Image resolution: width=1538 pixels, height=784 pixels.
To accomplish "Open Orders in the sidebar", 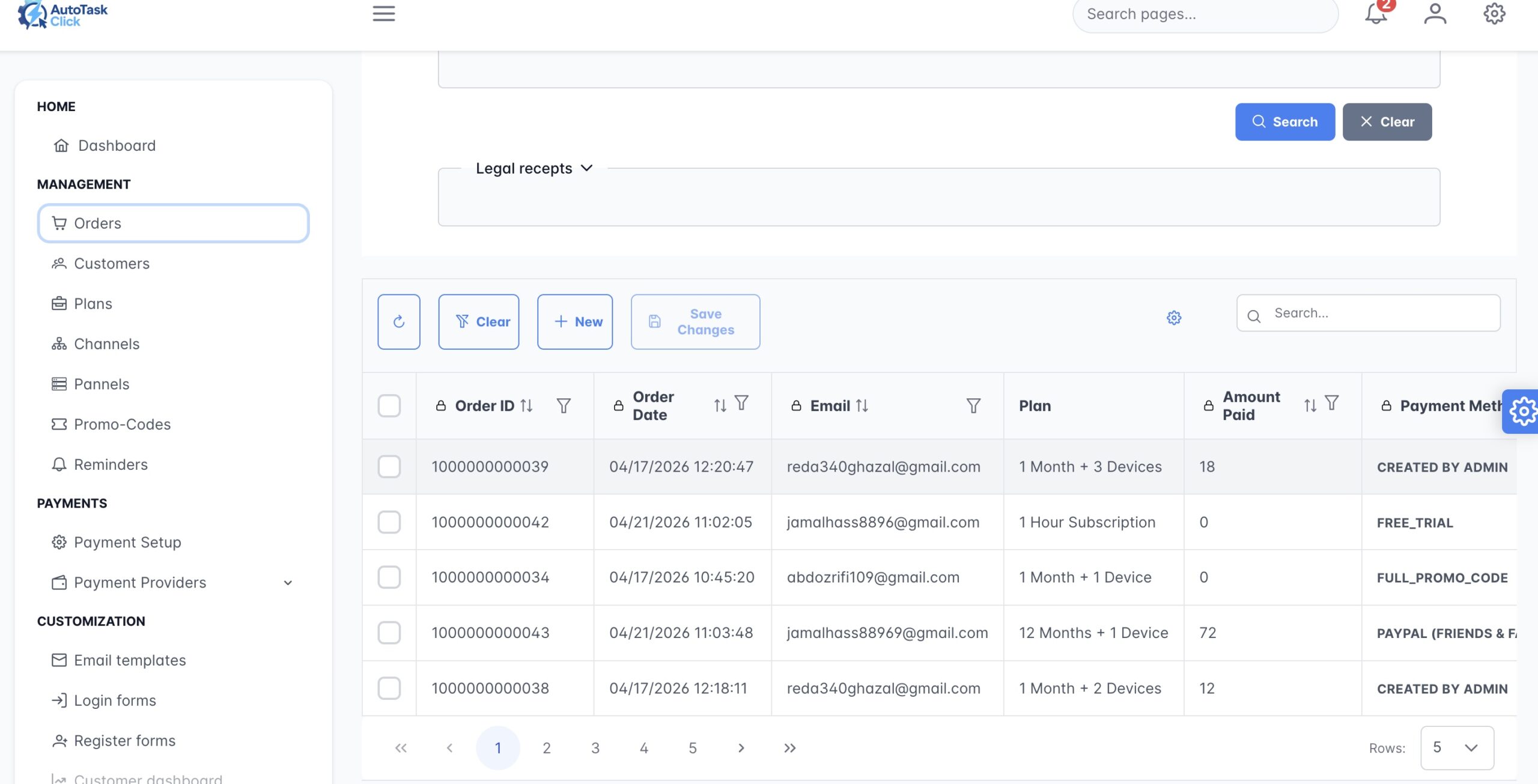I will [173, 223].
